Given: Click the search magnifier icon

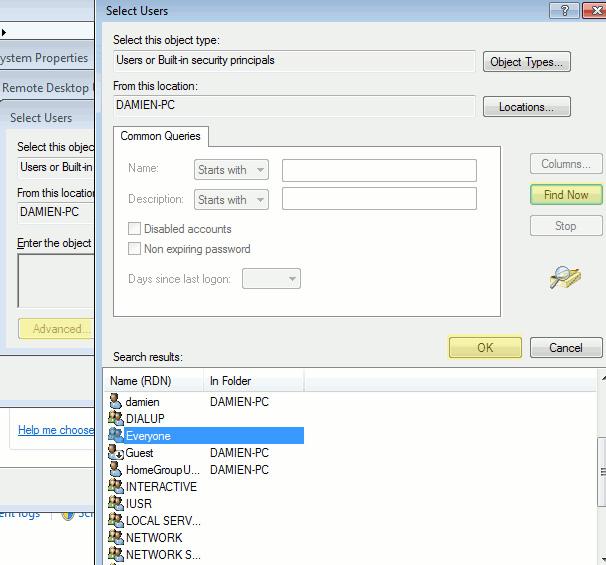Looking at the screenshot, I should coord(565,277).
